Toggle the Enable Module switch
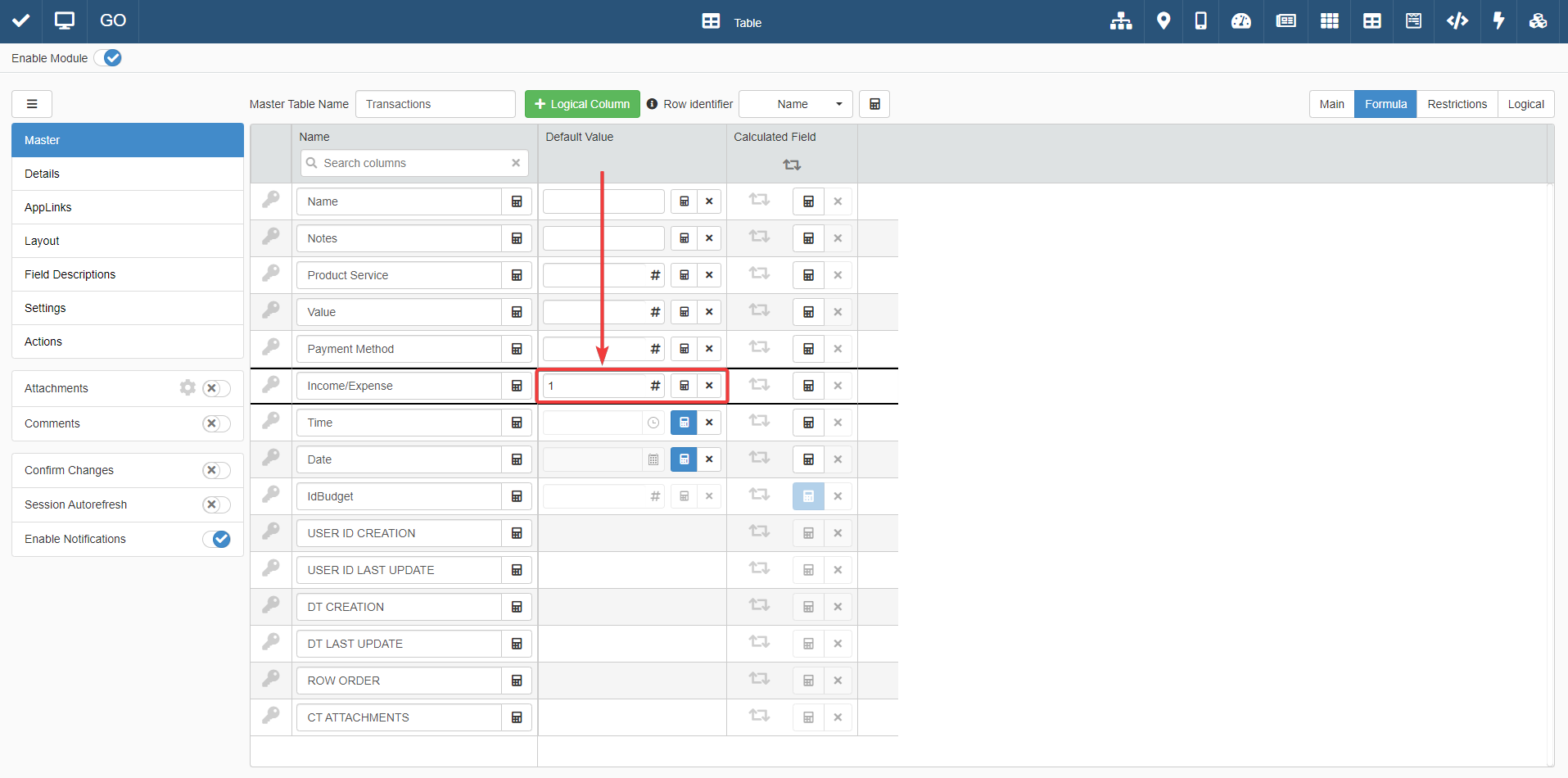Screen dimensions: 1568x778 pyautogui.click(x=108, y=58)
